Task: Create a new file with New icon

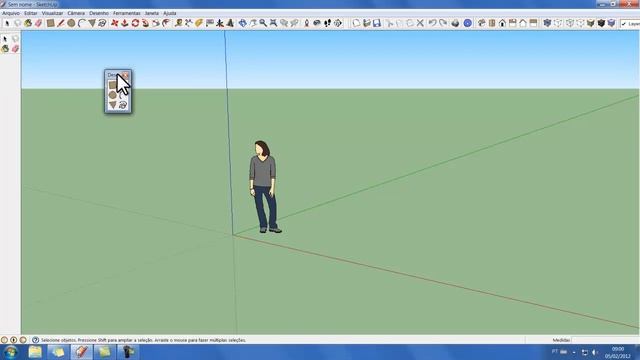Action: click(356, 23)
